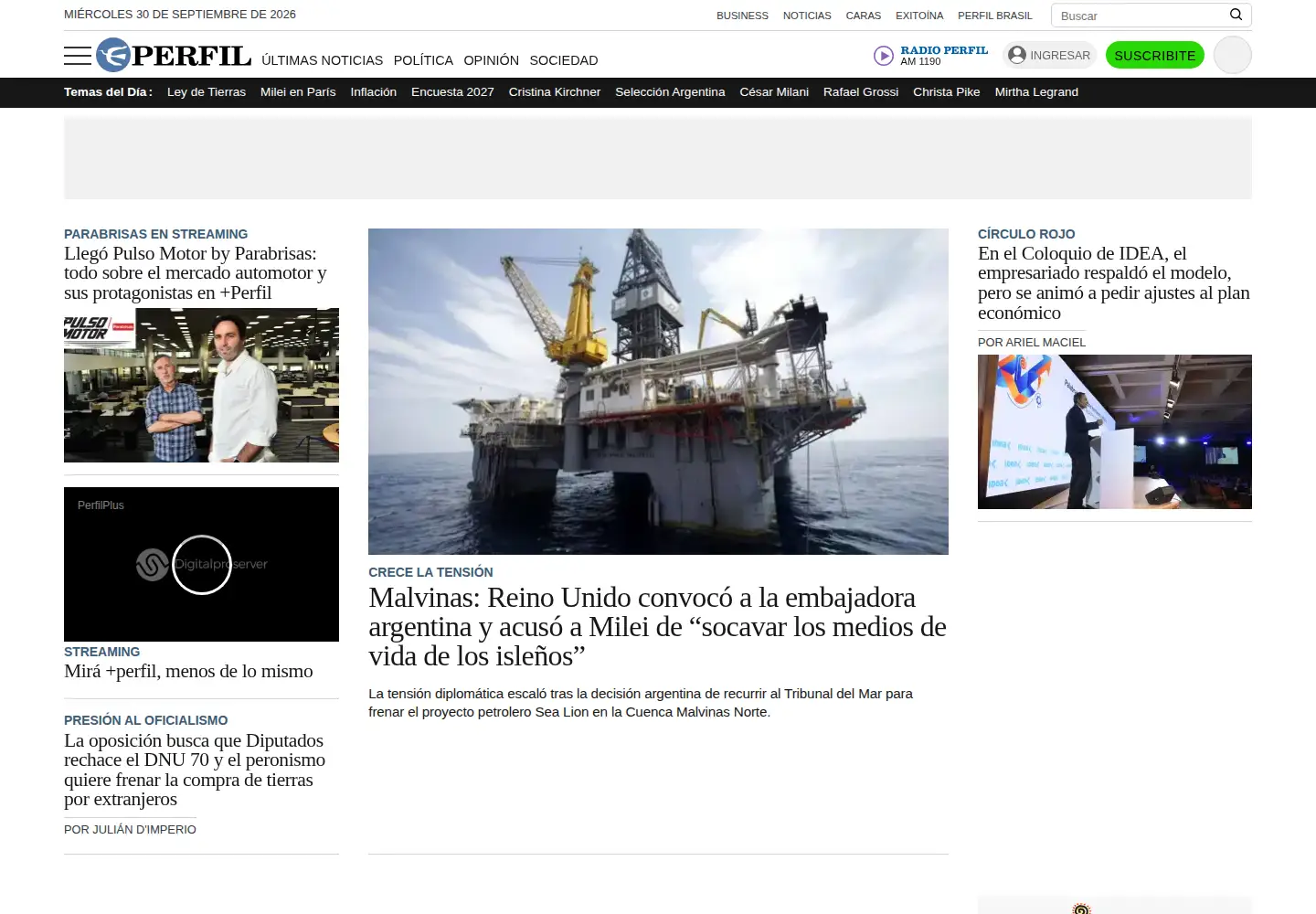Click the PerfilPlus video player
The width and height of the screenshot is (1316, 914).
pos(201,564)
